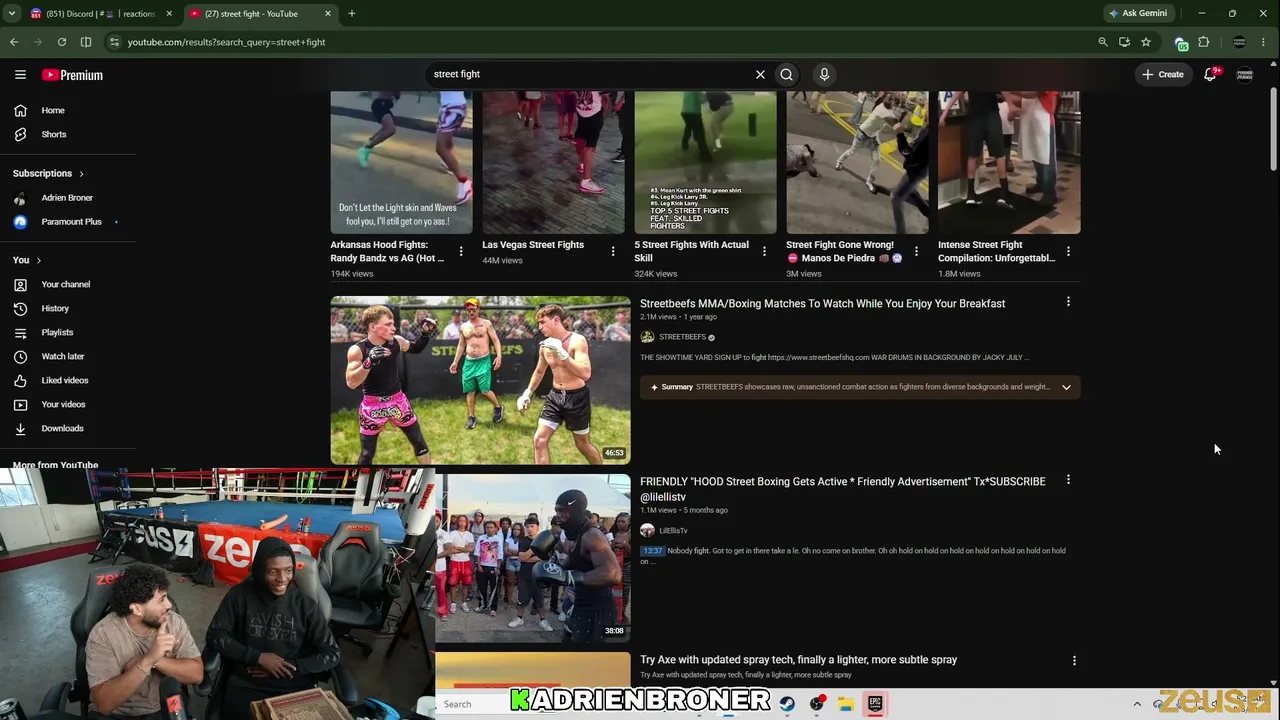The height and width of the screenshot is (720, 1280).
Task: Open the browser split view button
Action: pos(86,42)
